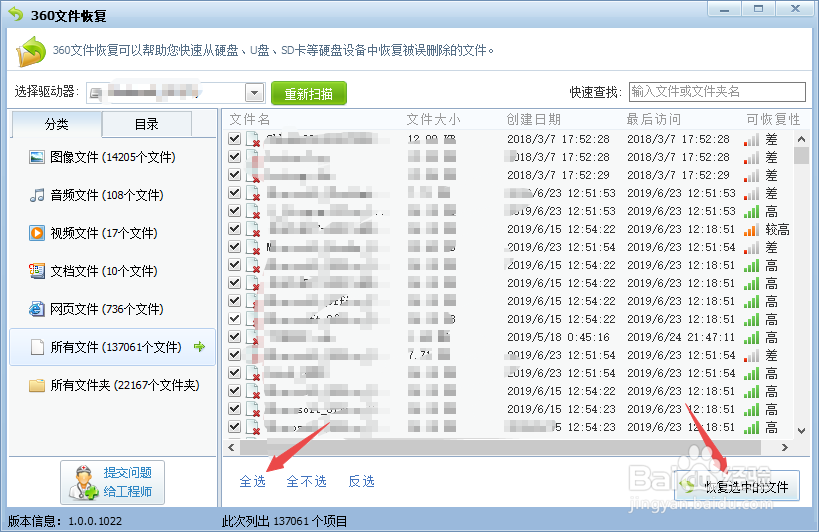Select 视频文件 (17个文件) category
Image resolution: width=819 pixels, height=532 pixels.
point(112,233)
